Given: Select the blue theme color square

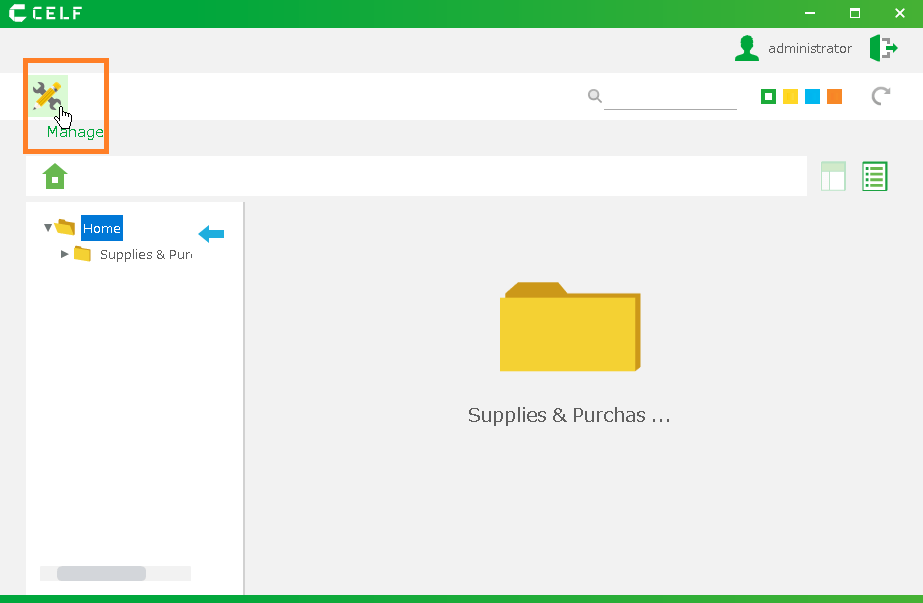Looking at the screenshot, I should pos(812,96).
